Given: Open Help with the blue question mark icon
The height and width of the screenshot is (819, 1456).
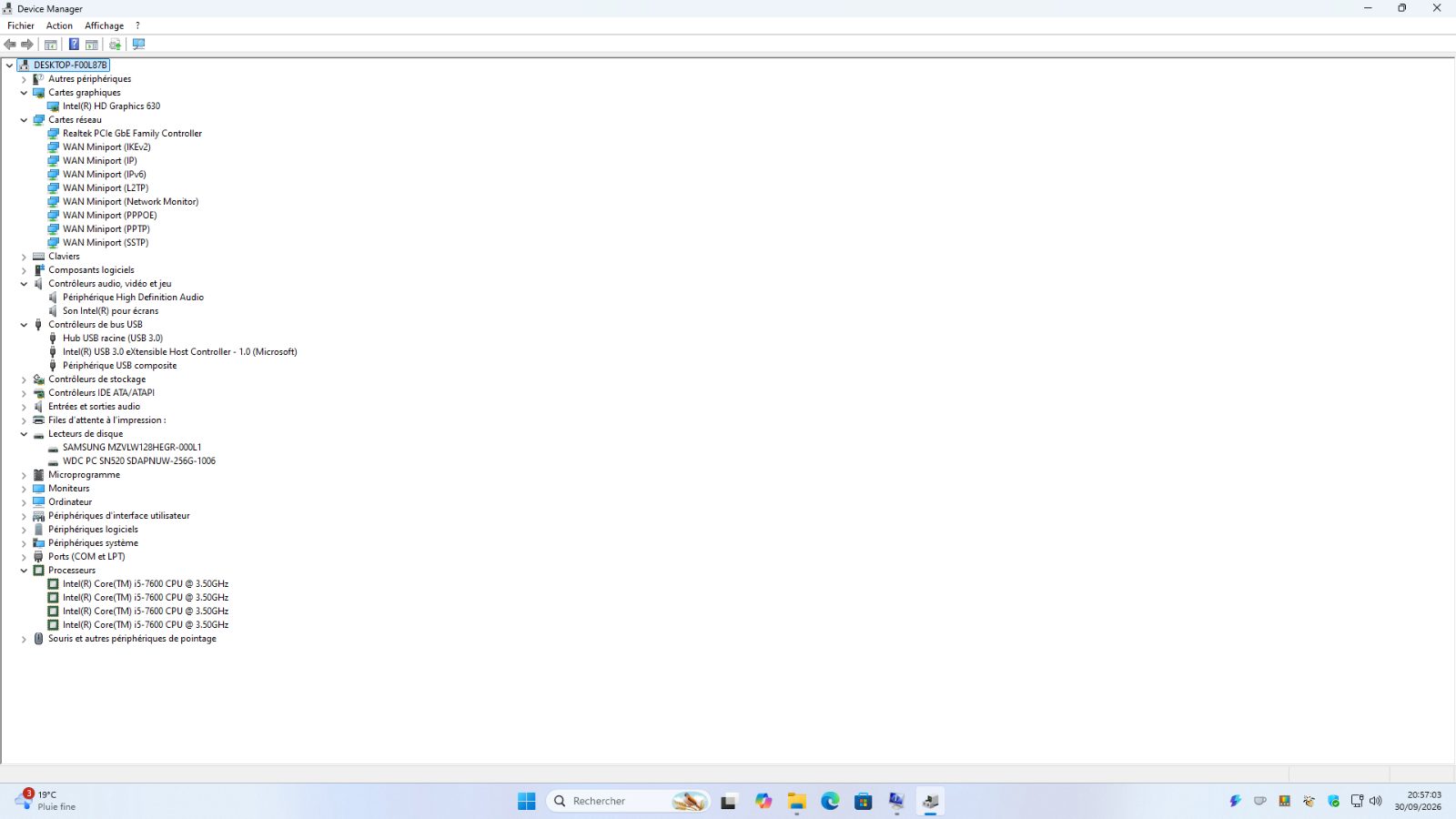Looking at the screenshot, I should tap(74, 45).
